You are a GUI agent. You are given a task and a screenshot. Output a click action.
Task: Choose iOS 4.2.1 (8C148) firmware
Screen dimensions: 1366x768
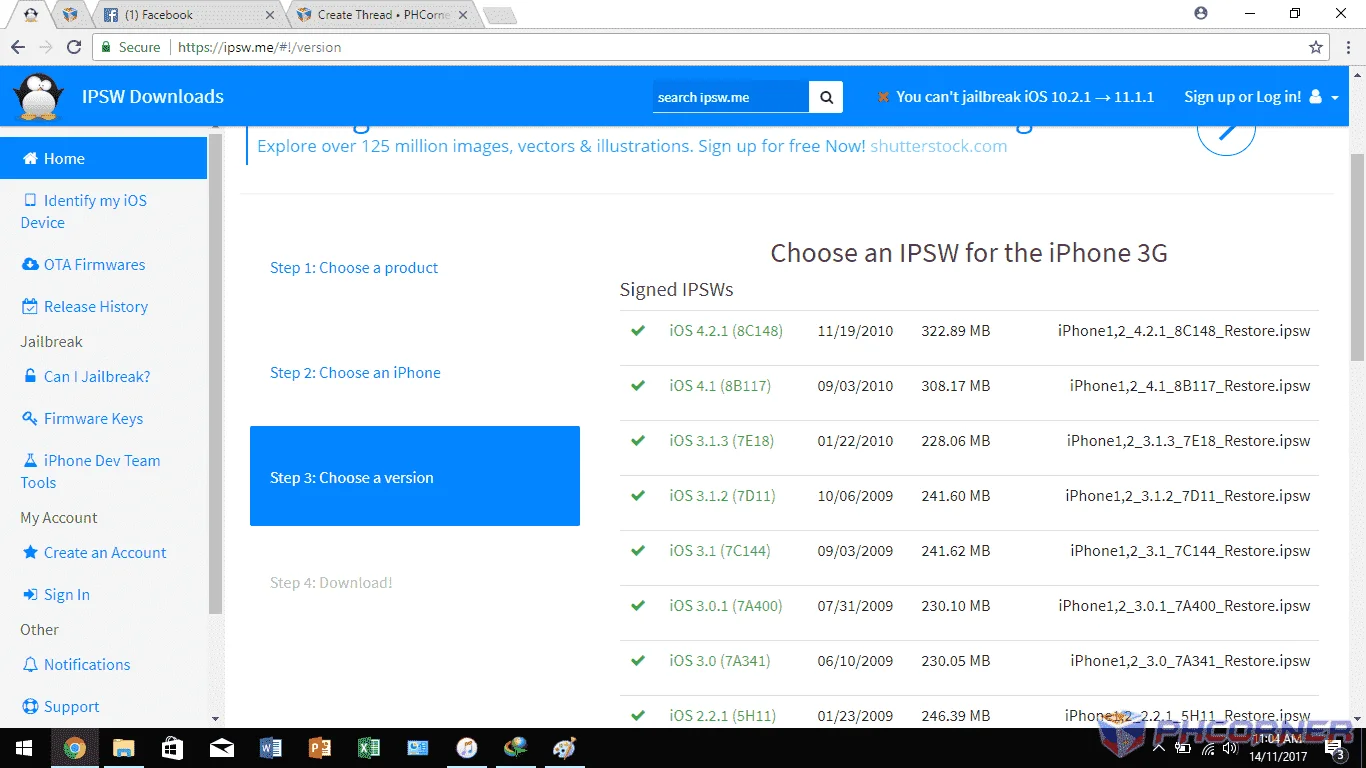pyautogui.click(x=726, y=331)
